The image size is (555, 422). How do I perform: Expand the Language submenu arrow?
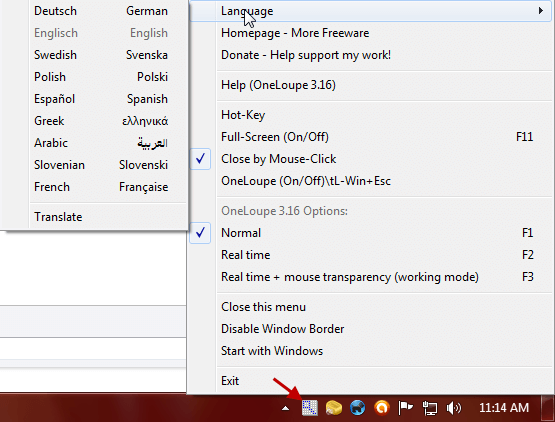tap(540, 11)
